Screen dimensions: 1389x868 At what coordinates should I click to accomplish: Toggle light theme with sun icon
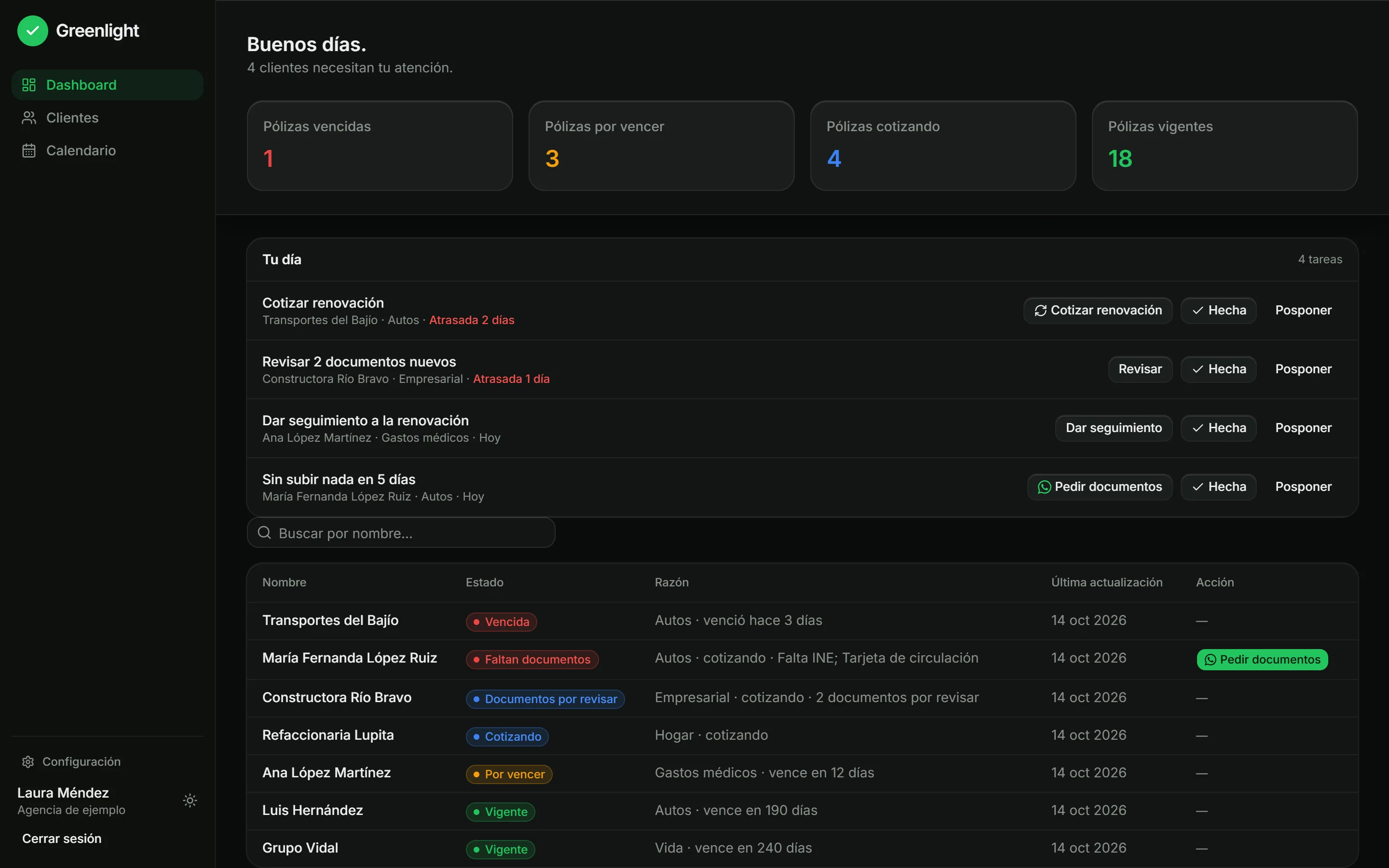click(x=190, y=800)
